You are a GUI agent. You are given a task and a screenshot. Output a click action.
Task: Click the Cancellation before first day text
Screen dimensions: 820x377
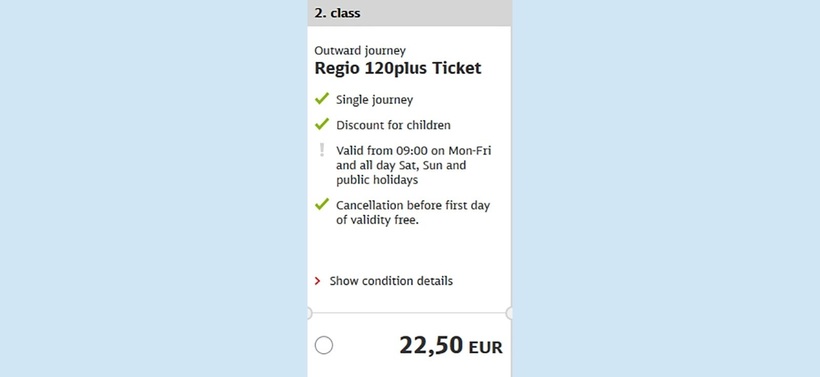click(413, 205)
